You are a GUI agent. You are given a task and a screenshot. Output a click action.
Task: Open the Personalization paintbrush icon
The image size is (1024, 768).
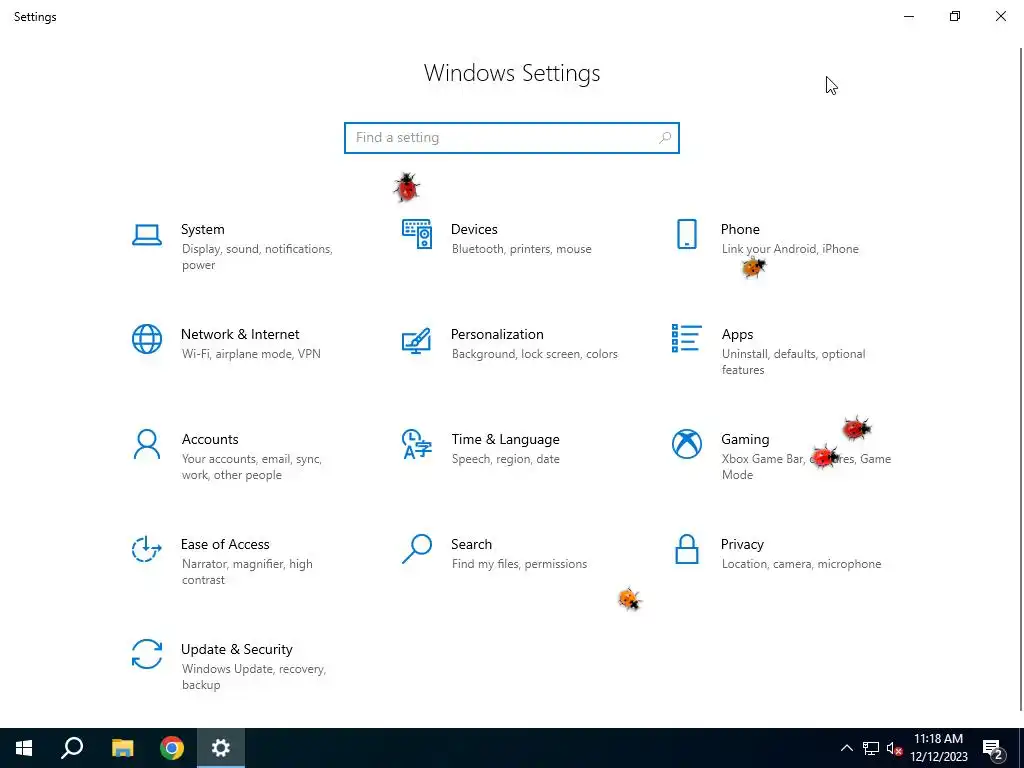coord(417,340)
